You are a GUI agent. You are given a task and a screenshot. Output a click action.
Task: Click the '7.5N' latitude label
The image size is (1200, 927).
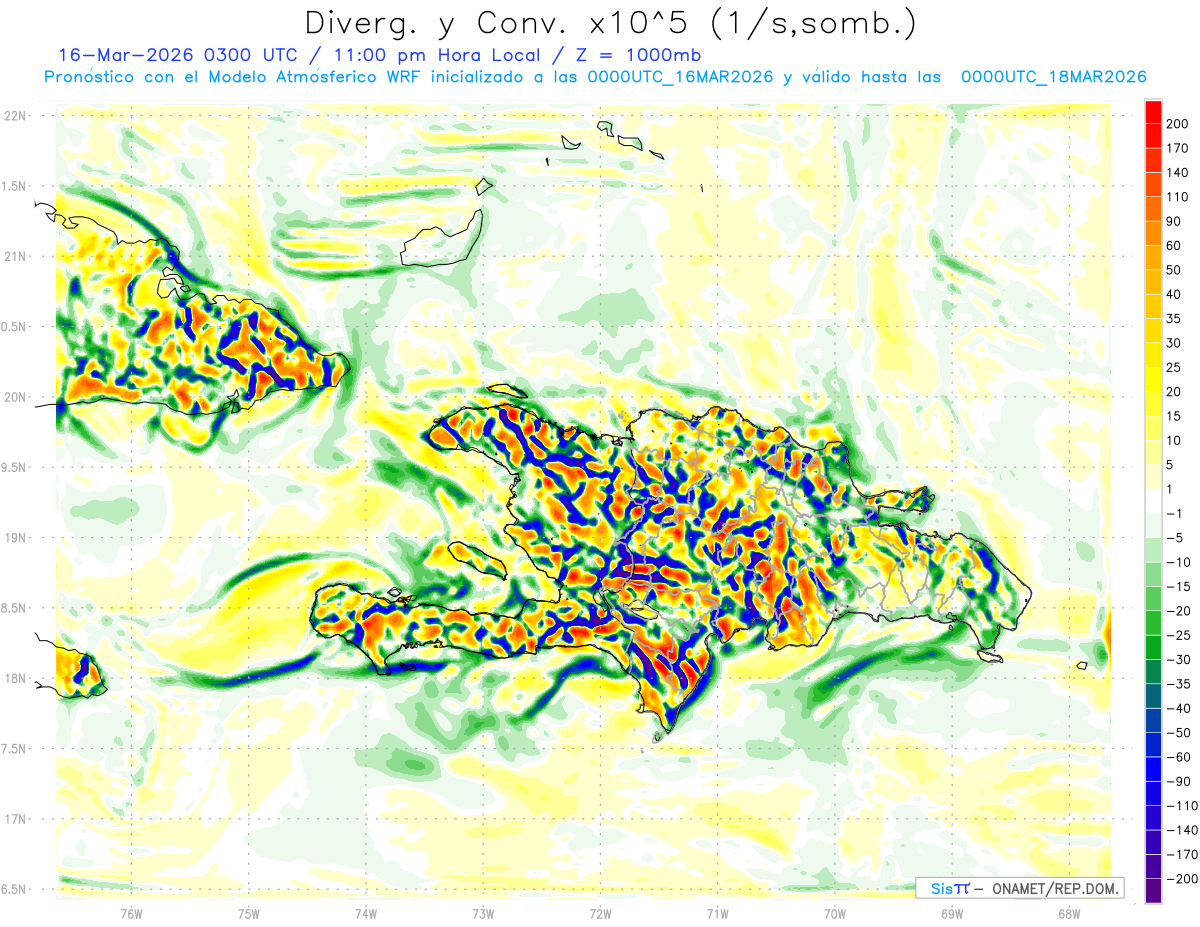(13, 749)
